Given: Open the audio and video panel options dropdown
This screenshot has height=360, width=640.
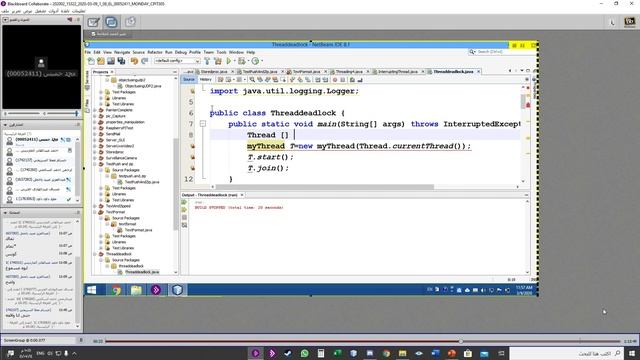Looking at the screenshot, I should click(x=5, y=20).
